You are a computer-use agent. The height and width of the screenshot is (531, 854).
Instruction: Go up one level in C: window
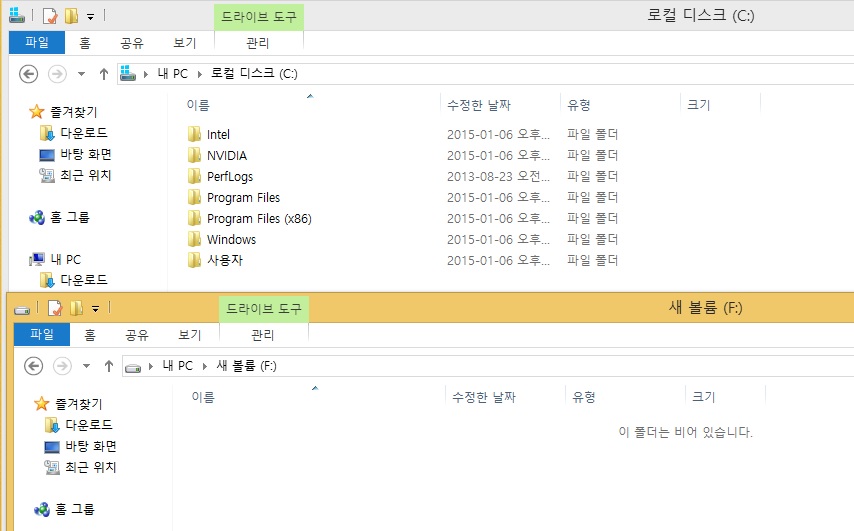(x=103, y=74)
